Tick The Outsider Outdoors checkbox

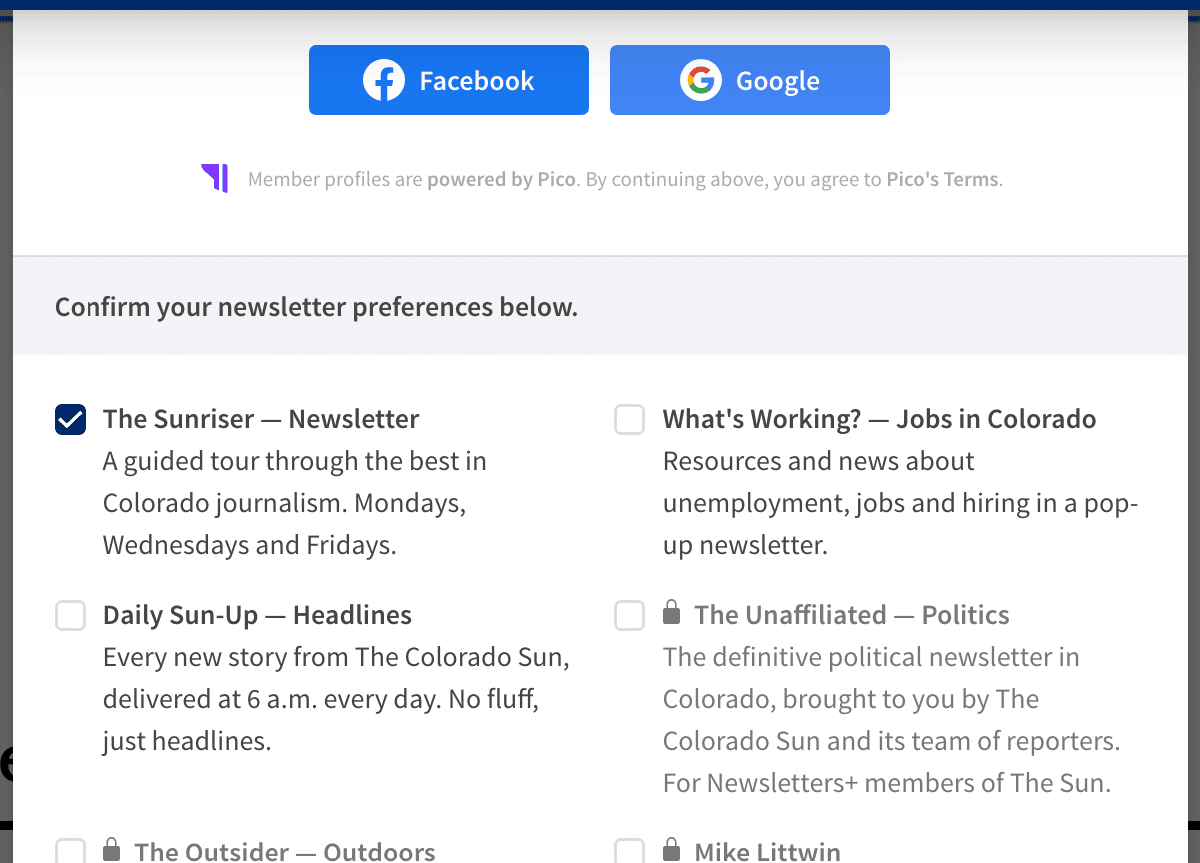tap(70, 851)
